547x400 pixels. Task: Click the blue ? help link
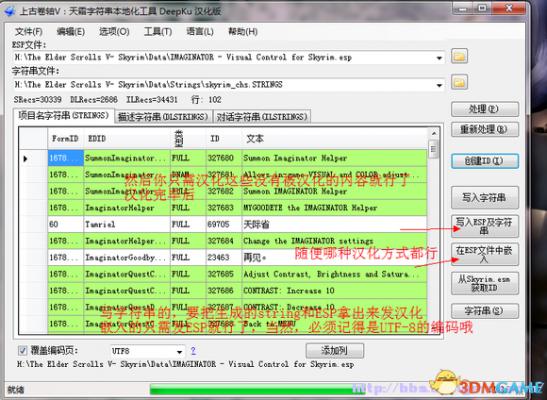193,351
